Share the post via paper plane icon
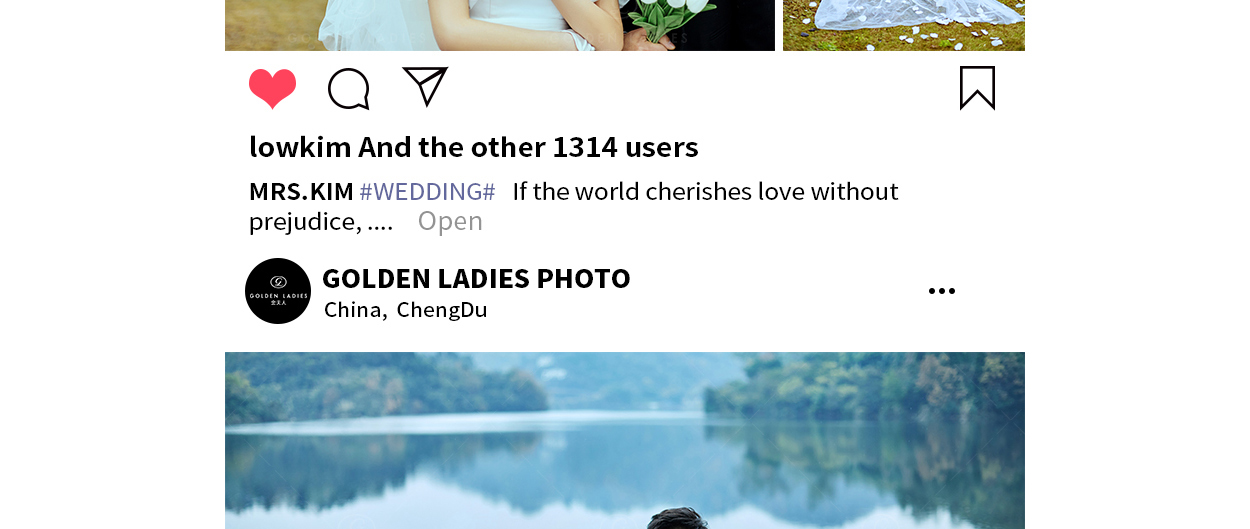Image resolution: width=1250 pixels, height=529 pixels. point(425,86)
